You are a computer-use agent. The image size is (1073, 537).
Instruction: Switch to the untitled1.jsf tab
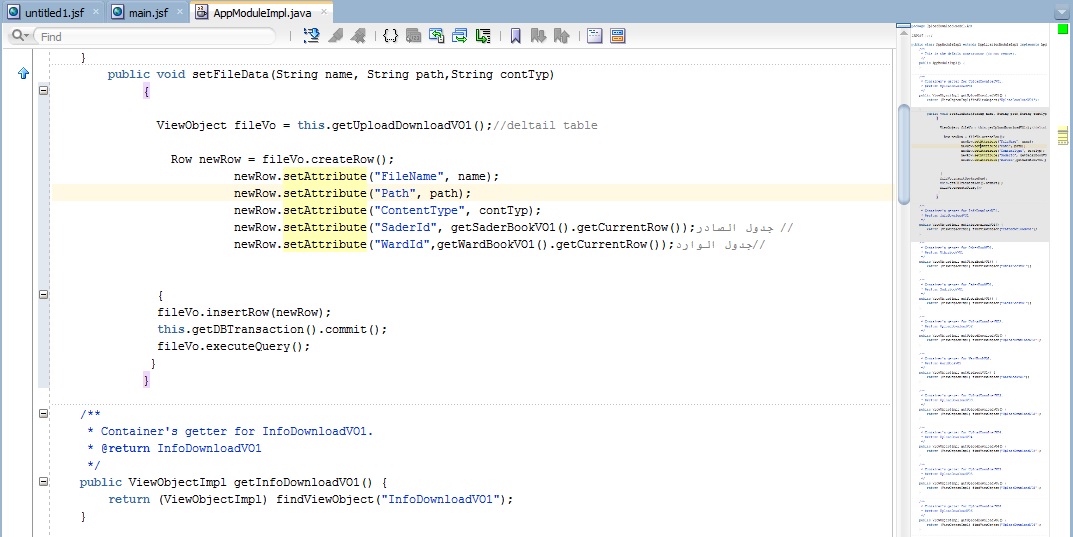[x=48, y=12]
